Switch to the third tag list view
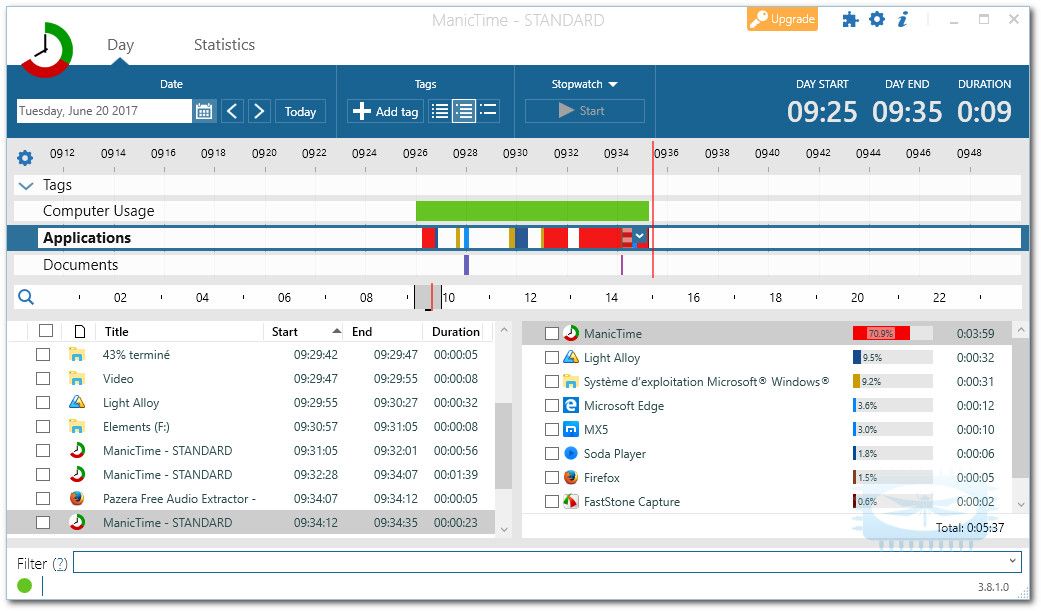This screenshot has height=611, width=1041. [x=488, y=110]
